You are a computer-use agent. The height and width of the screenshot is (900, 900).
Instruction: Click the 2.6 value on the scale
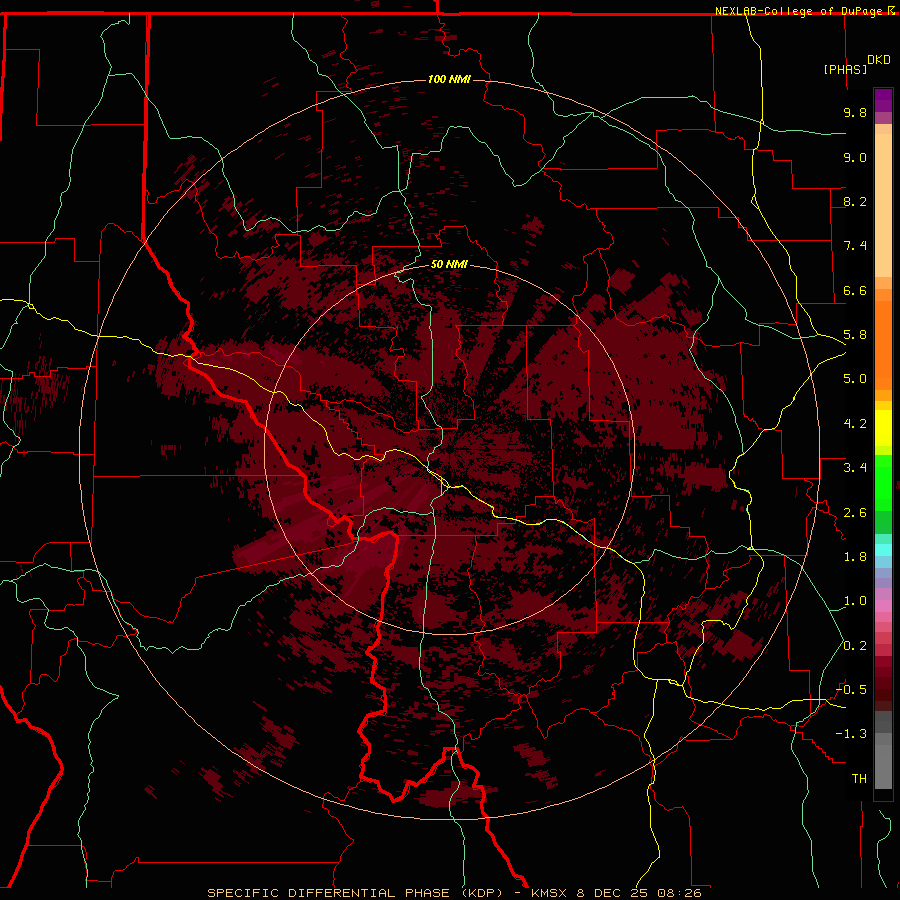[x=855, y=513]
